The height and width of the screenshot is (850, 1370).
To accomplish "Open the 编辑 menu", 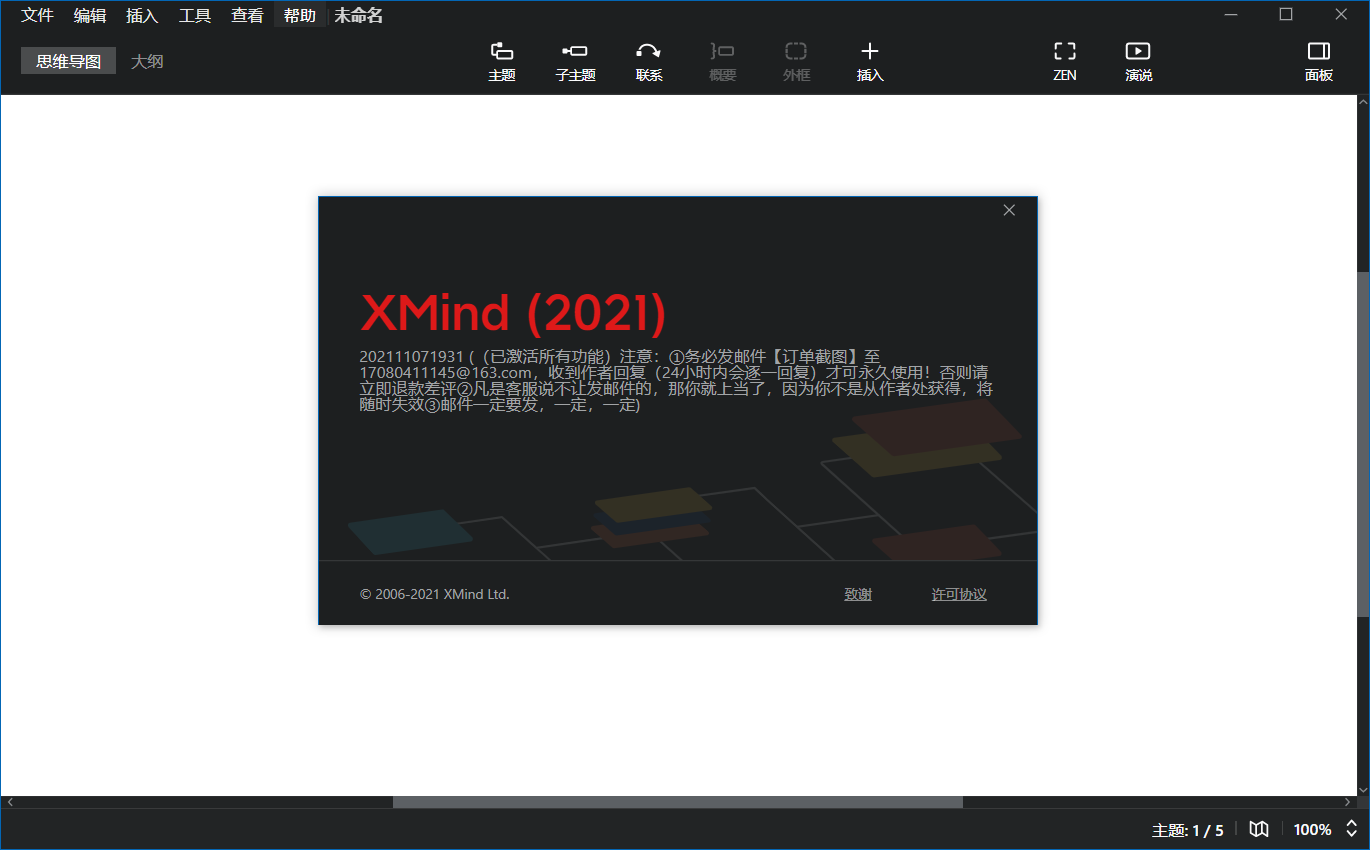I will click(x=89, y=15).
